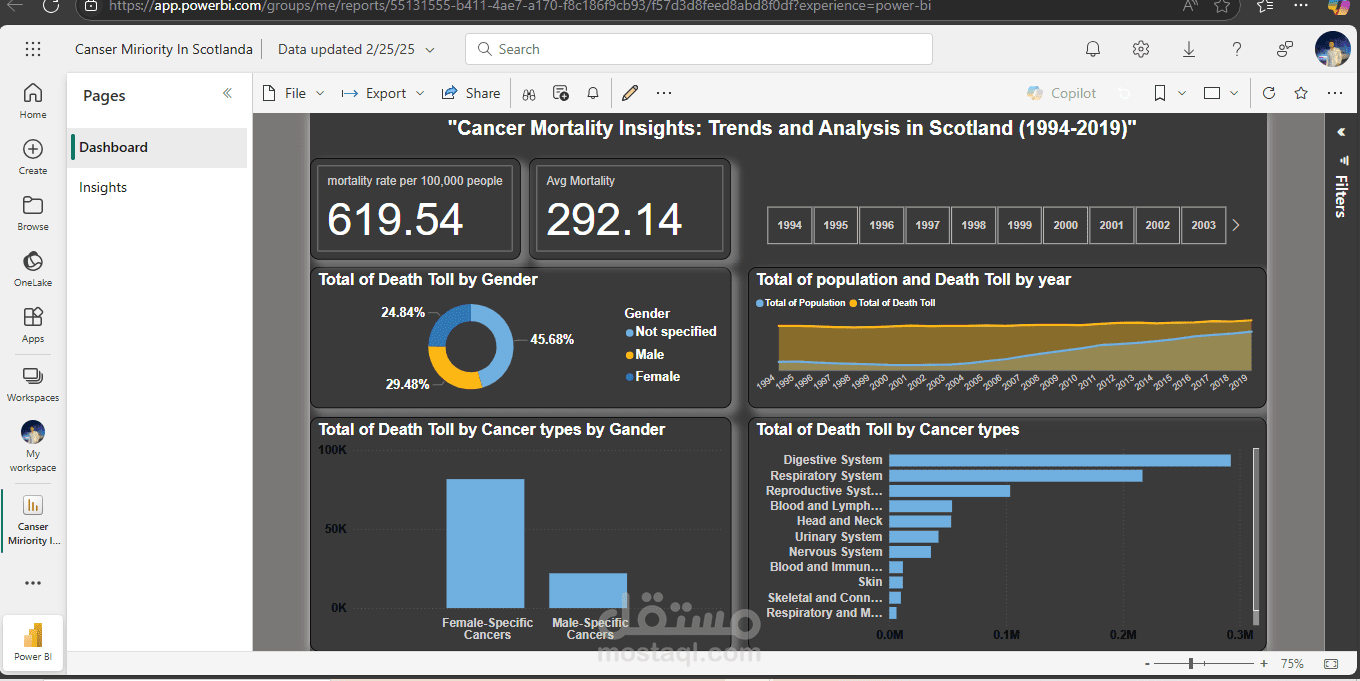Click the add comment icon
1360x681 pixels.
coord(561,92)
